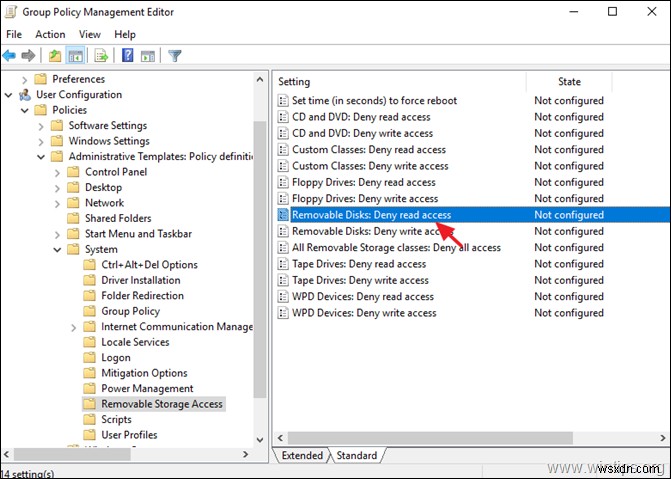Click the policy icon beside Floppy Drives: Deny read access
The image size is (671, 479).
(283, 182)
